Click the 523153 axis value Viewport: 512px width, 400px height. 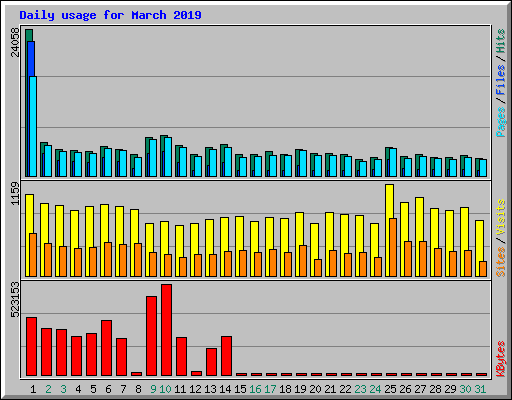coord(16,299)
